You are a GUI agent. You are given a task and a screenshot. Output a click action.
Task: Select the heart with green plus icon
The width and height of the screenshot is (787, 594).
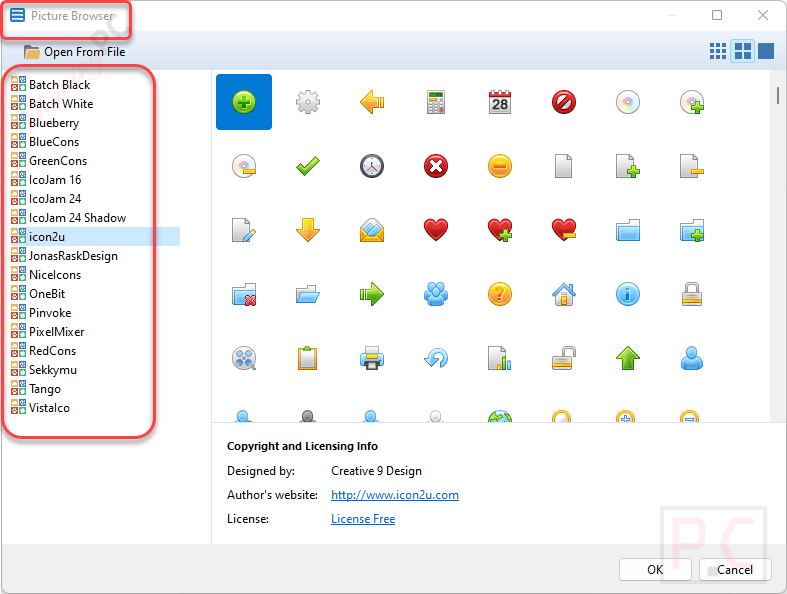coord(500,230)
